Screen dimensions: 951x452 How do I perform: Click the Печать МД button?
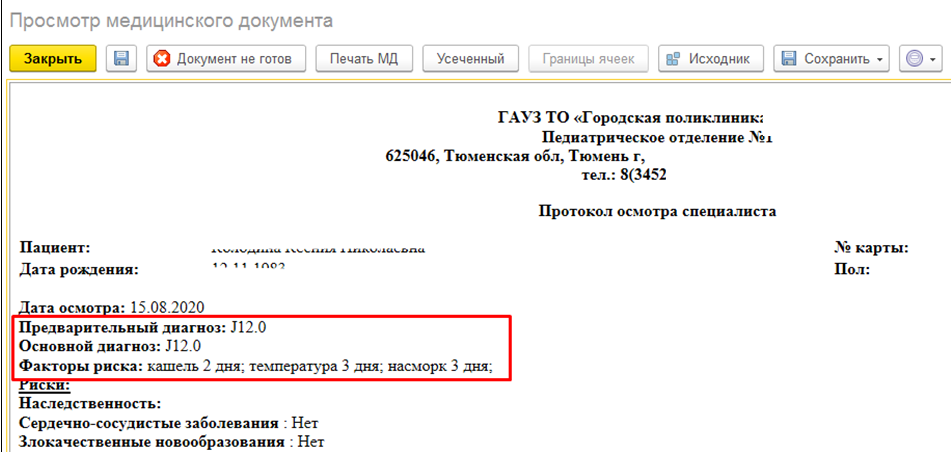[x=364, y=59]
